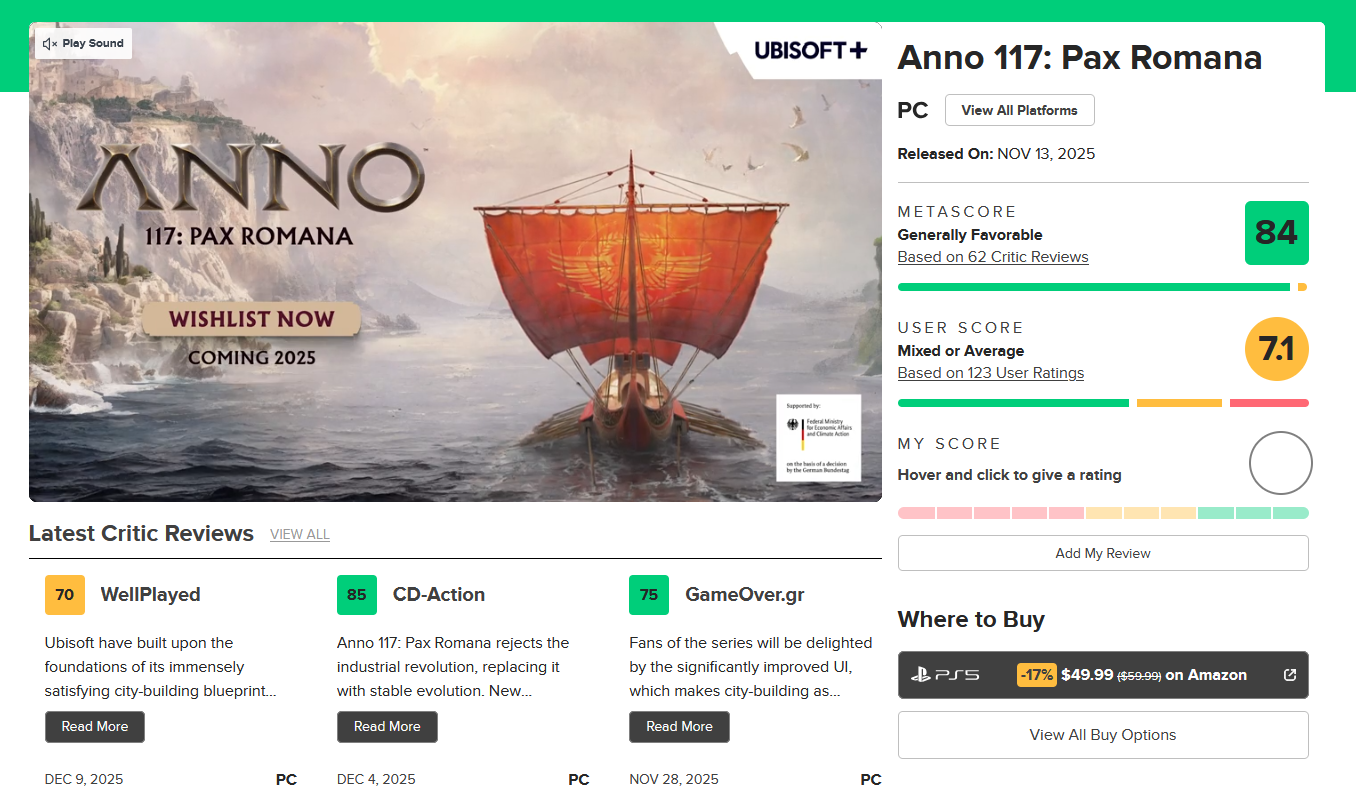
Task: Open Based on 62 Critic Reviews link
Action: coord(993,257)
